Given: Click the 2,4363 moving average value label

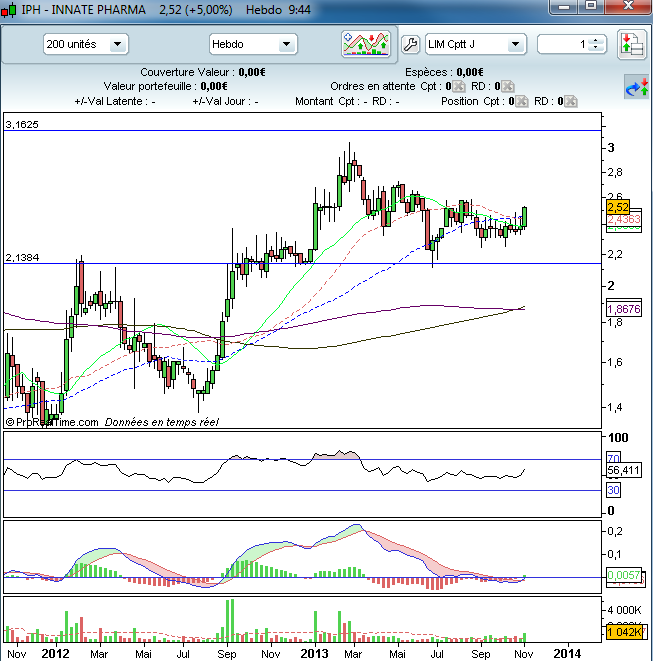Looking at the screenshot, I should click(x=624, y=219).
